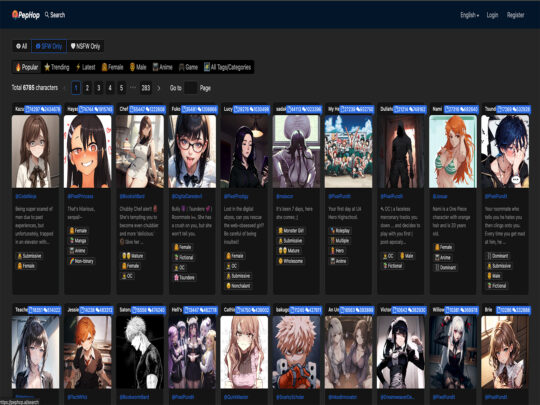
Task: Open the Kazu card chat count badge
Action: (43, 110)
